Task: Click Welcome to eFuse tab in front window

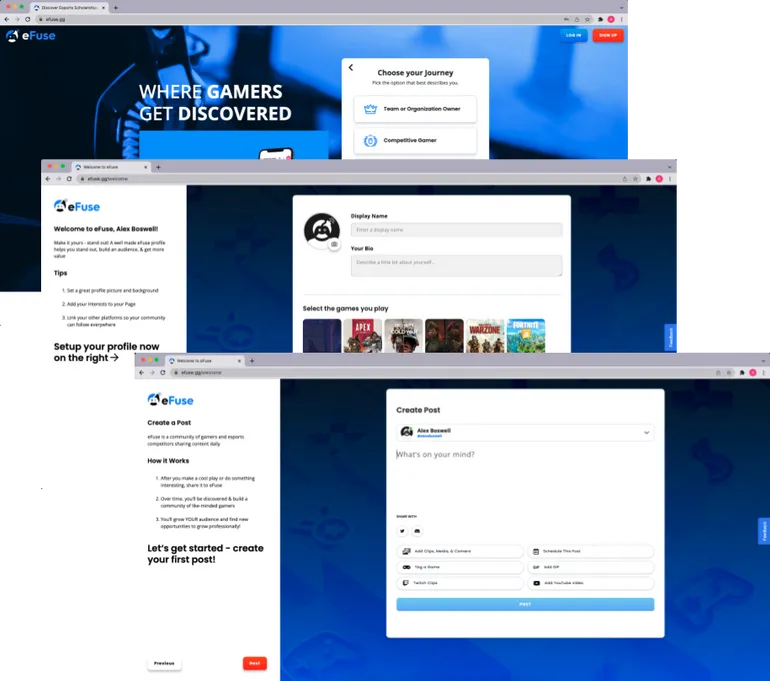Action: (x=204, y=360)
